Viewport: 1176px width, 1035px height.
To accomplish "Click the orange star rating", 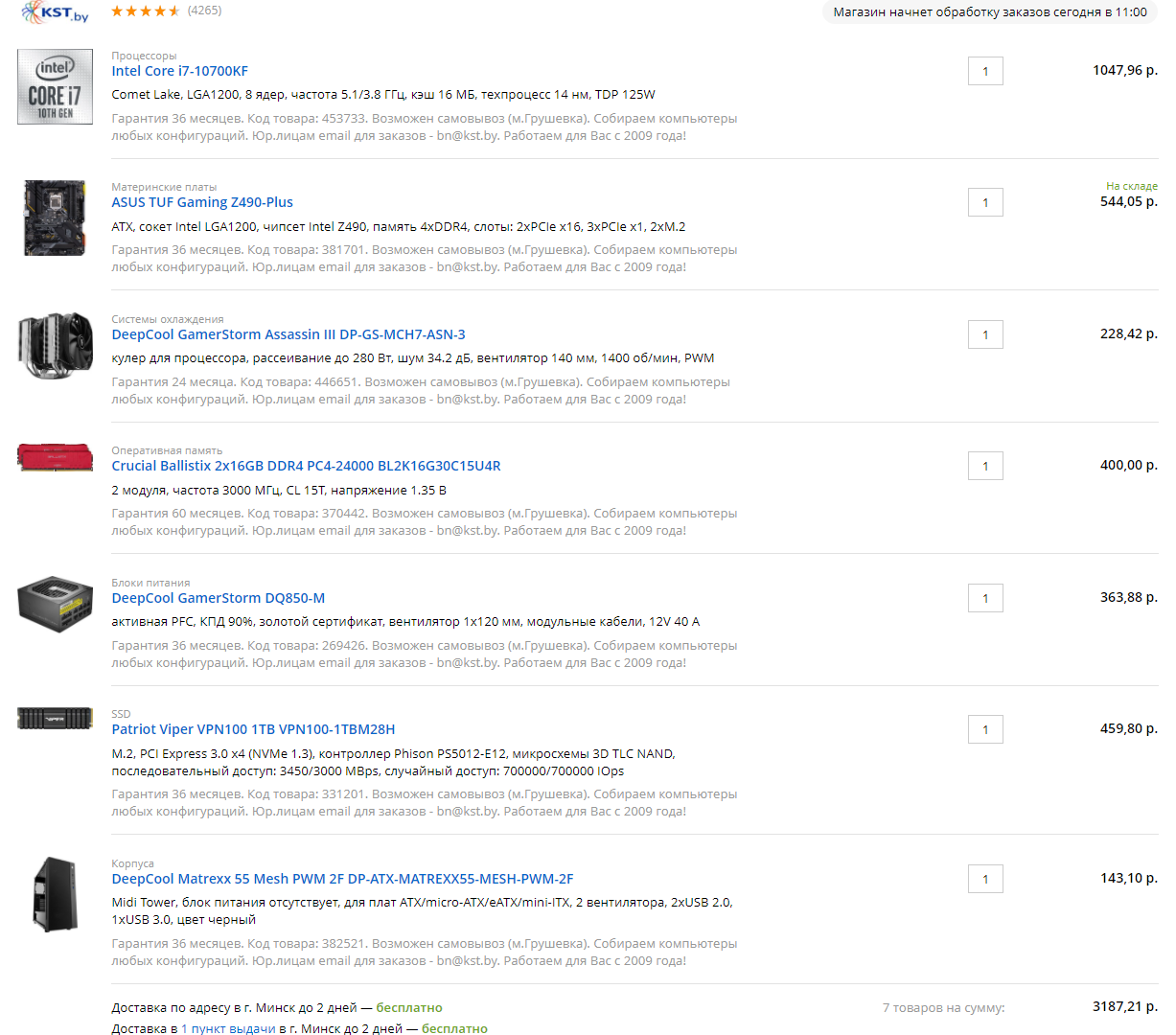I will 146,11.
